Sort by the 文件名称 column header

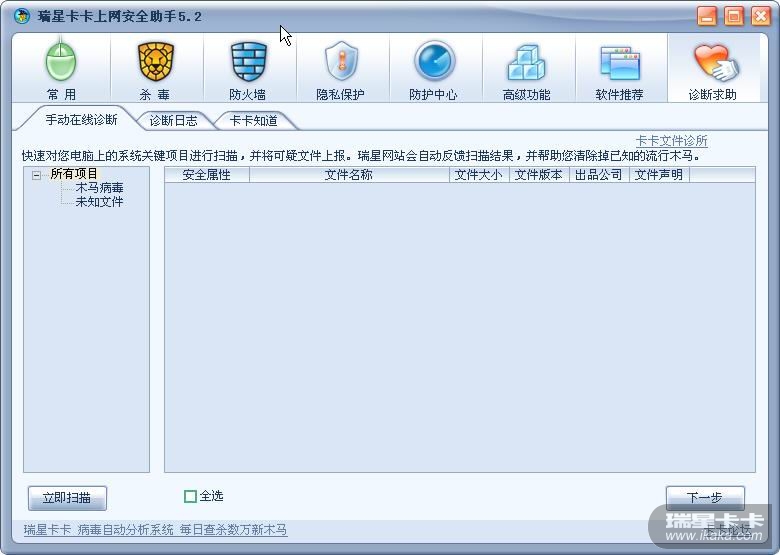tap(349, 175)
